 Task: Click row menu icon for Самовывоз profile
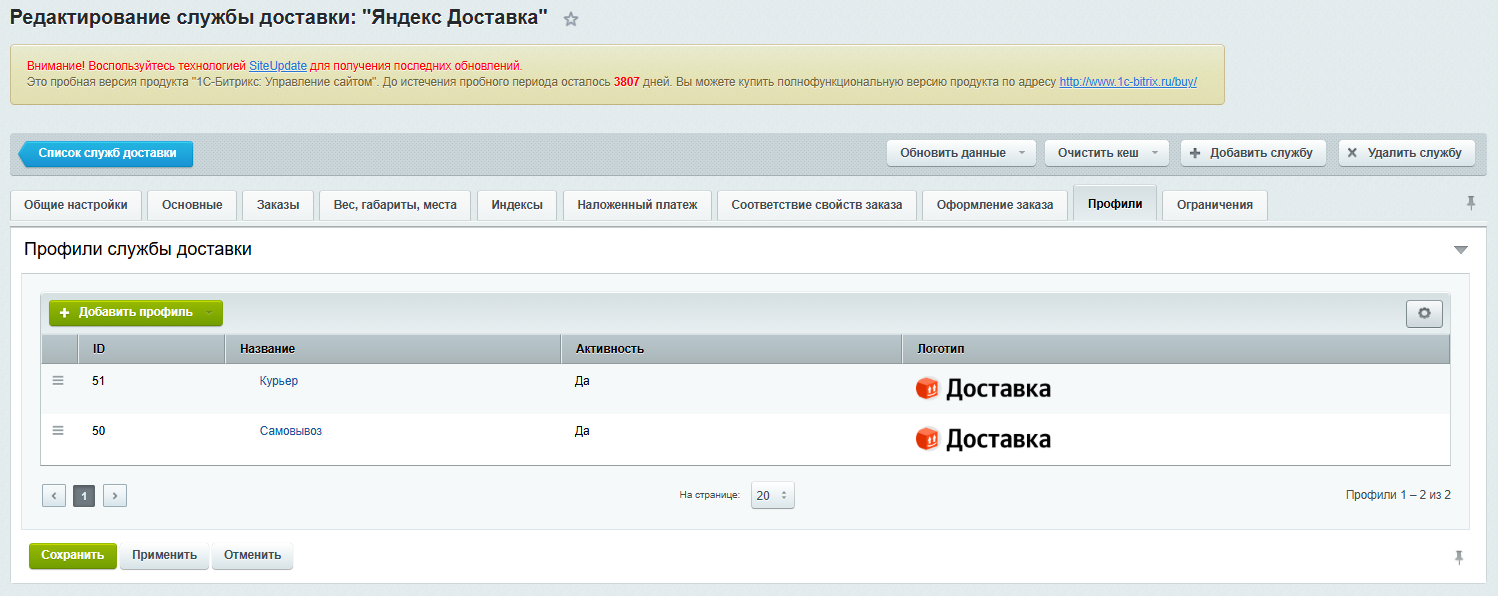point(58,430)
